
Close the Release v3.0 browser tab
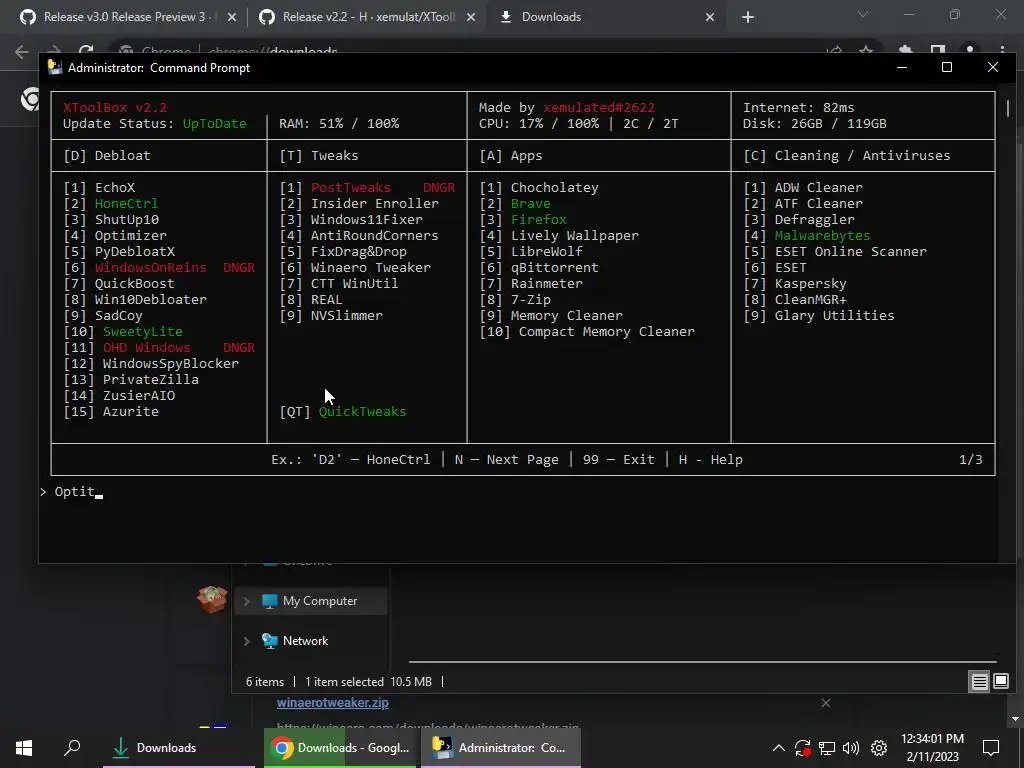(231, 18)
